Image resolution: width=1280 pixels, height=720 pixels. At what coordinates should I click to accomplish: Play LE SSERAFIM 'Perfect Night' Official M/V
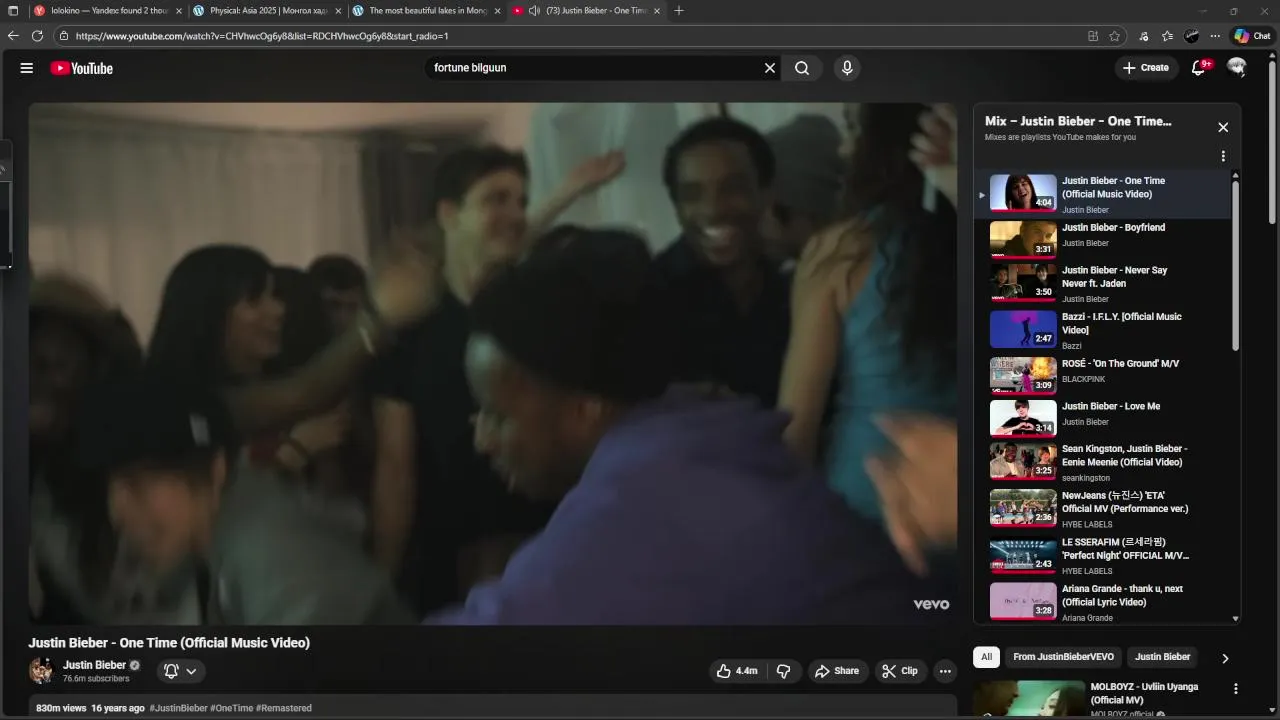(1103, 555)
